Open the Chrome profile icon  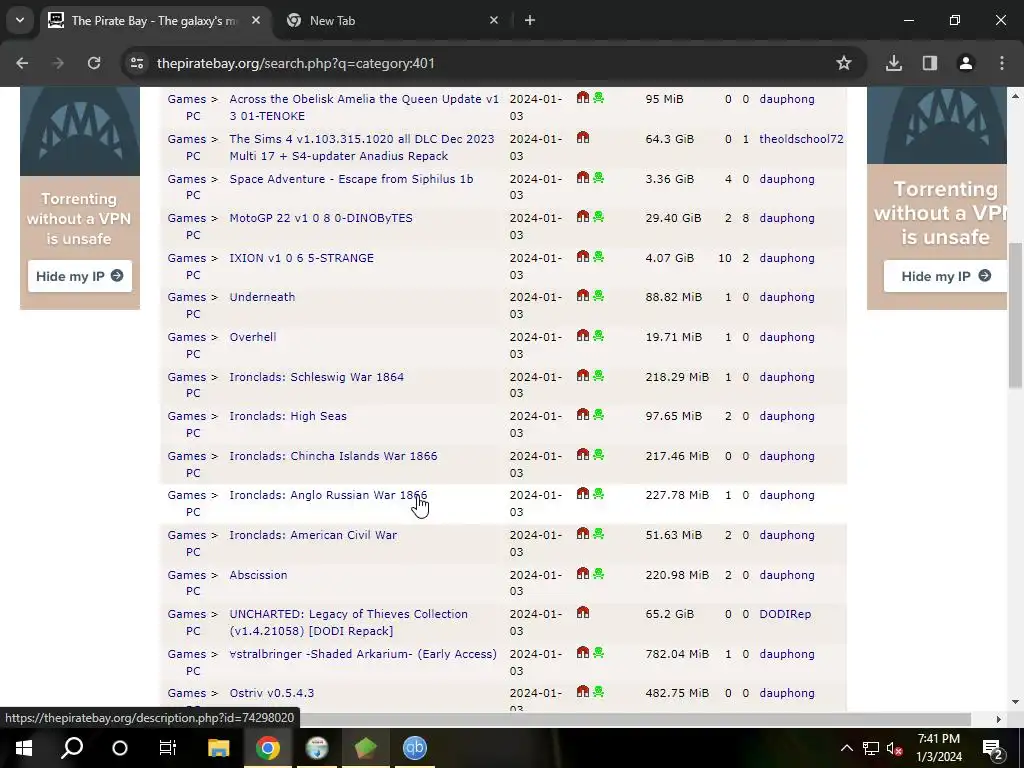click(x=965, y=63)
